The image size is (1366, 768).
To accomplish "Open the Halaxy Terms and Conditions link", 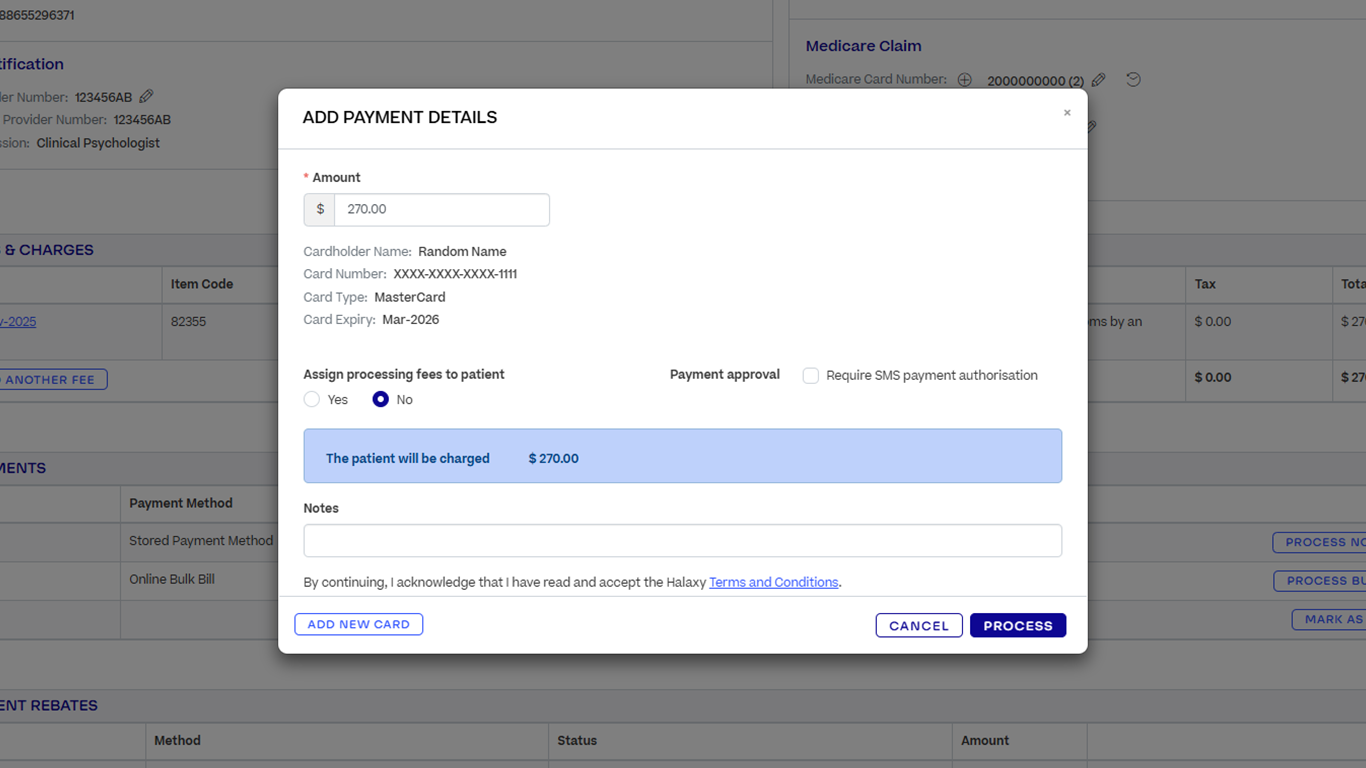I will 773,582.
